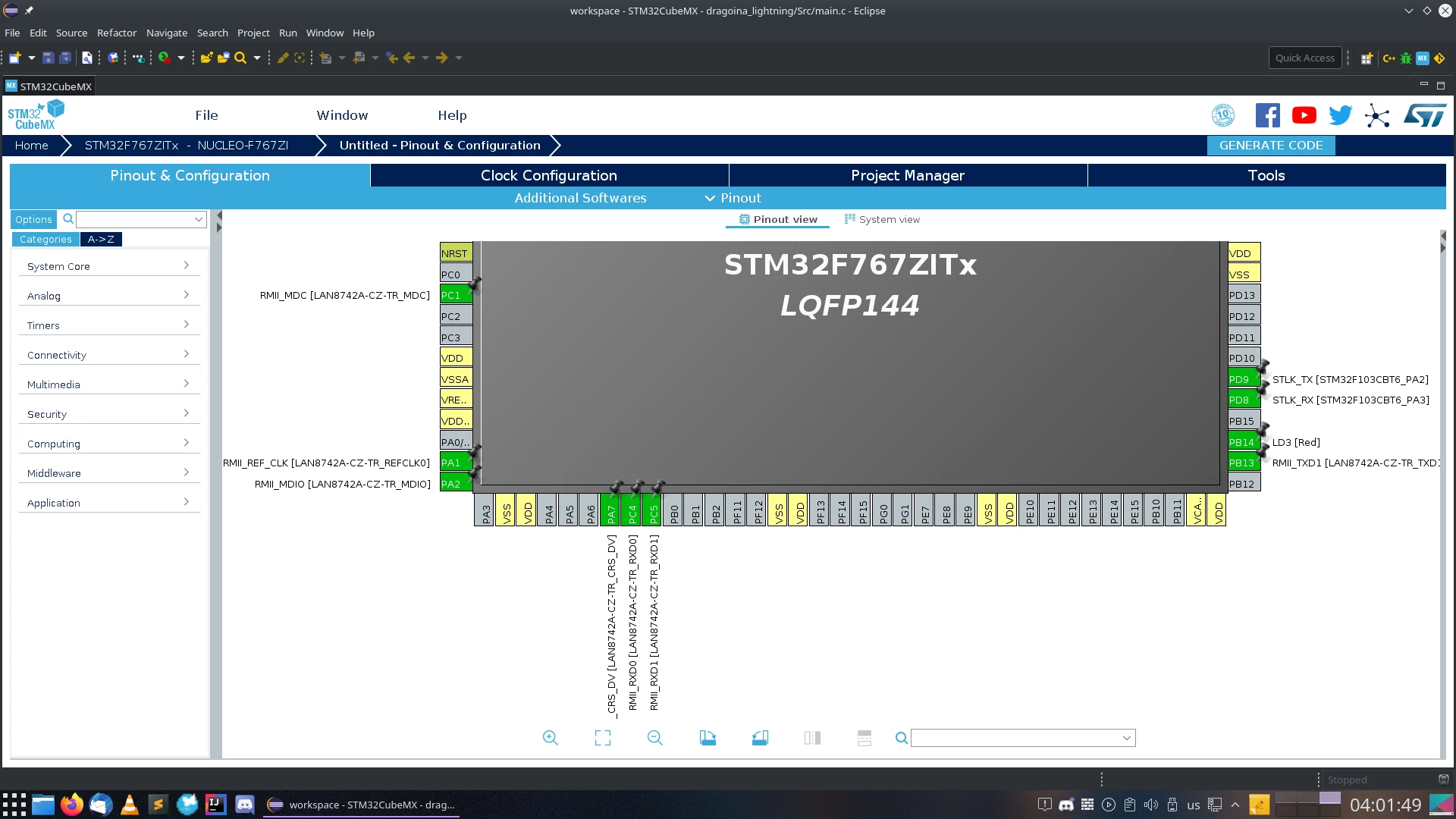Select pin PB14 on the chip
This screenshot has height=819, width=1456.
(1244, 442)
